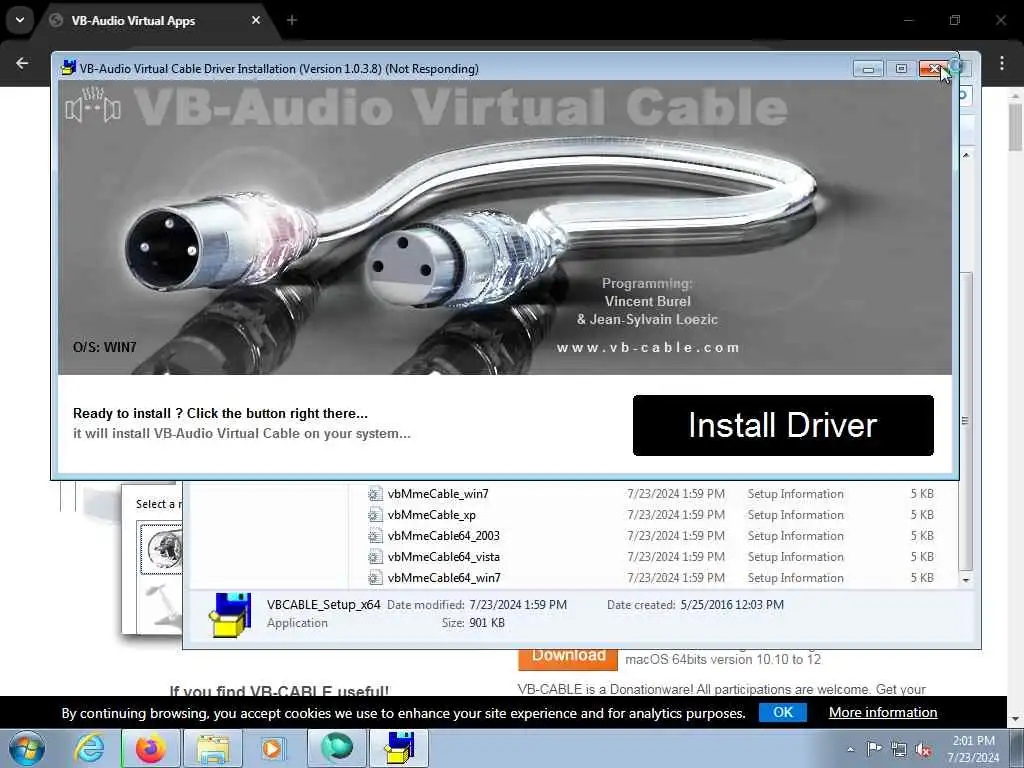Open Firefox from the taskbar

[x=150, y=748]
